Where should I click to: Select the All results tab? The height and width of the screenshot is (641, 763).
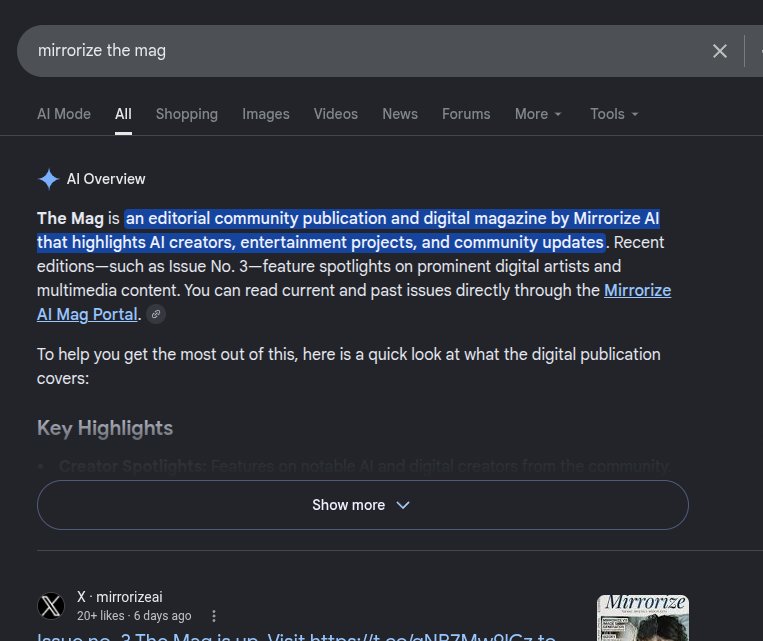click(x=123, y=114)
